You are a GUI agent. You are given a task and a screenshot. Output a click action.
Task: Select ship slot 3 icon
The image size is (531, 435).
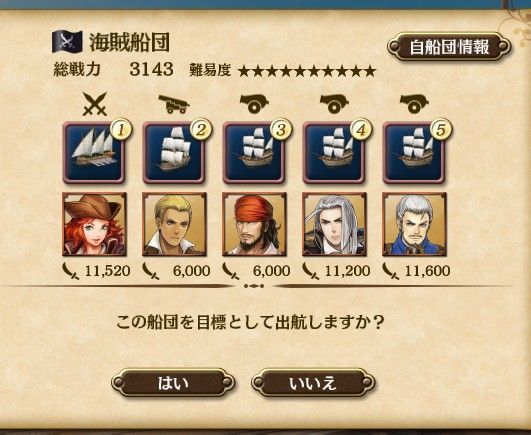pyautogui.click(x=254, y=153)
